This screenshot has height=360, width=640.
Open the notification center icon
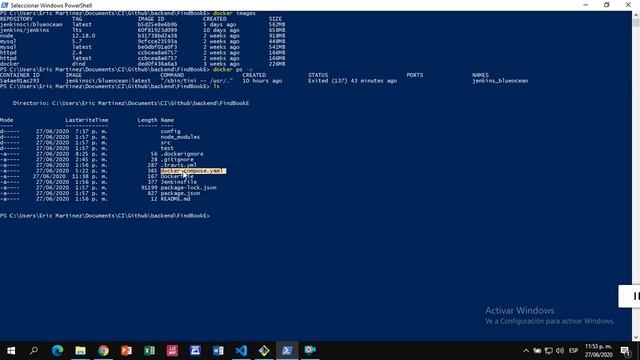tap(625, 351)
